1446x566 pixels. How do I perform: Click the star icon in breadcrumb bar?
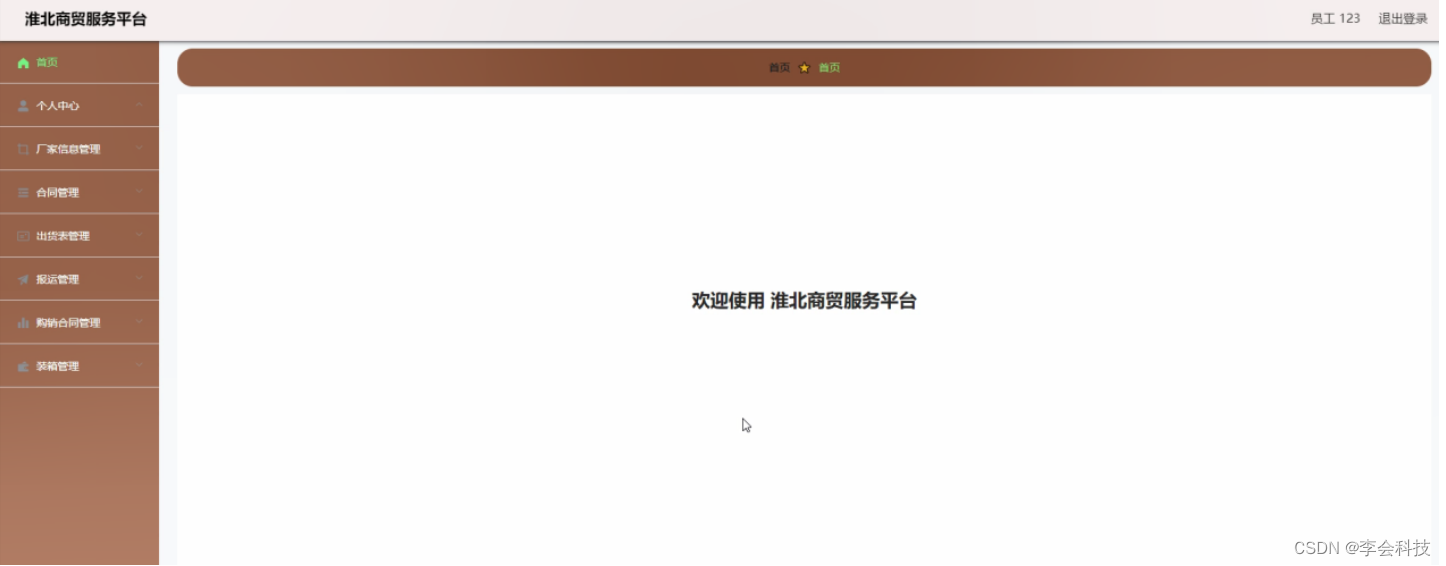point(805,68)
